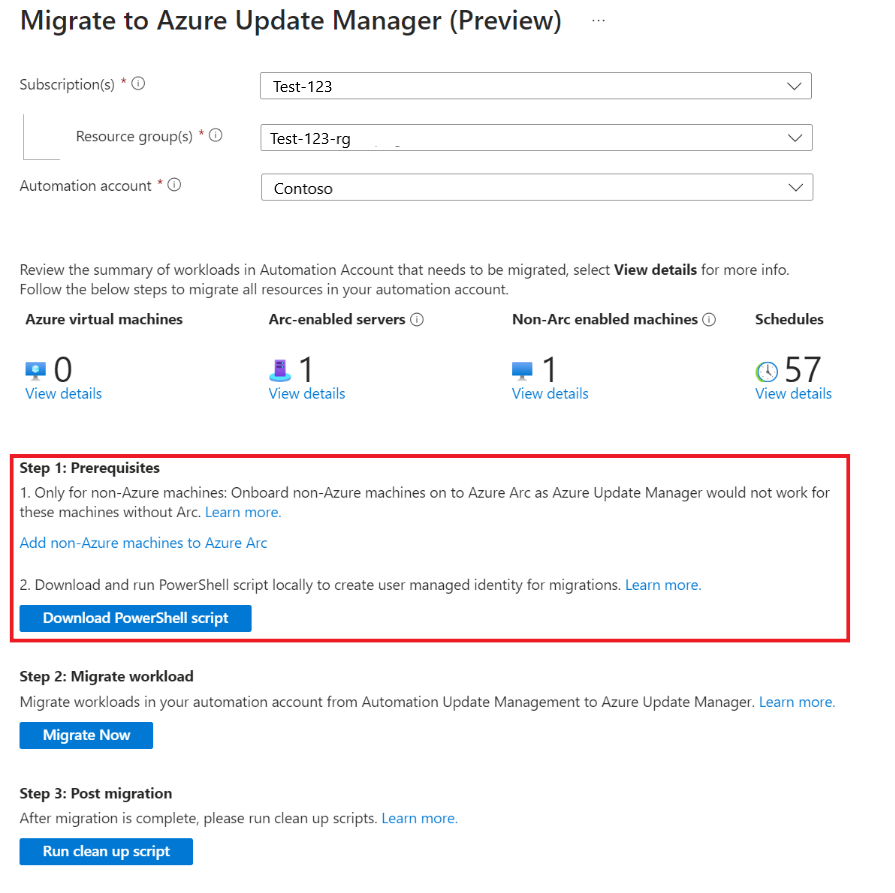Run the clean up script
This screenshot has width=895, height=893.
[106, 852]
